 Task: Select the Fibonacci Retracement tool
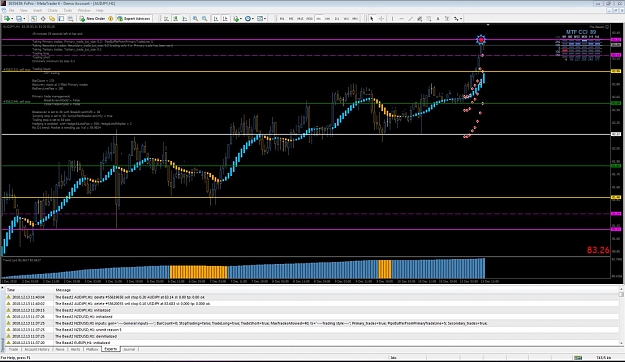[x=429, y=18]
